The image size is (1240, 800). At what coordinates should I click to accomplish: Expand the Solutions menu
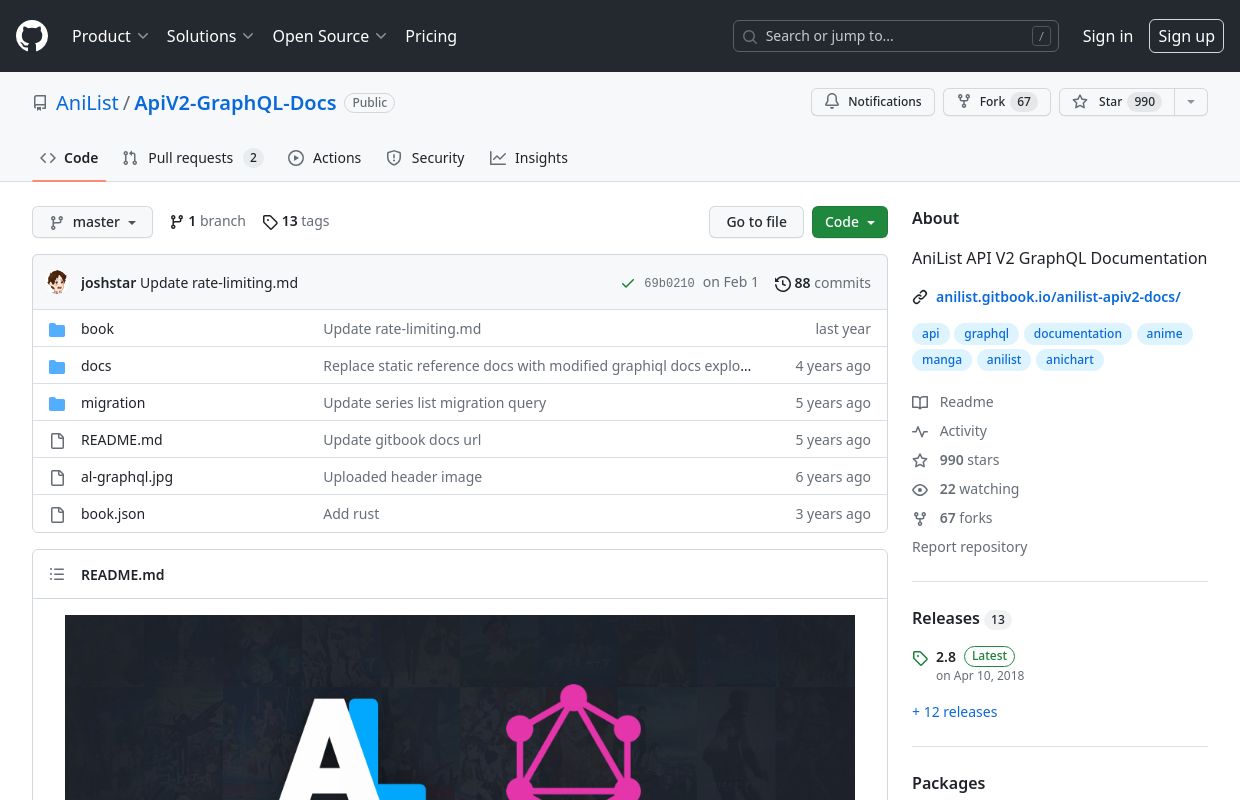(x=210, y=36)
